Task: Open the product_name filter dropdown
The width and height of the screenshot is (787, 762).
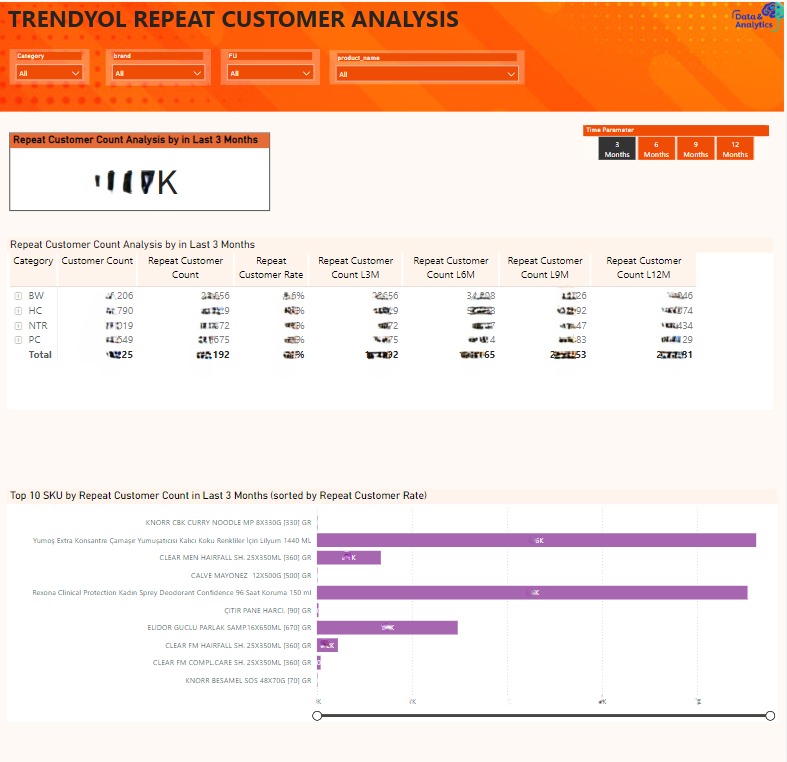Action: (x=427, y=74)
